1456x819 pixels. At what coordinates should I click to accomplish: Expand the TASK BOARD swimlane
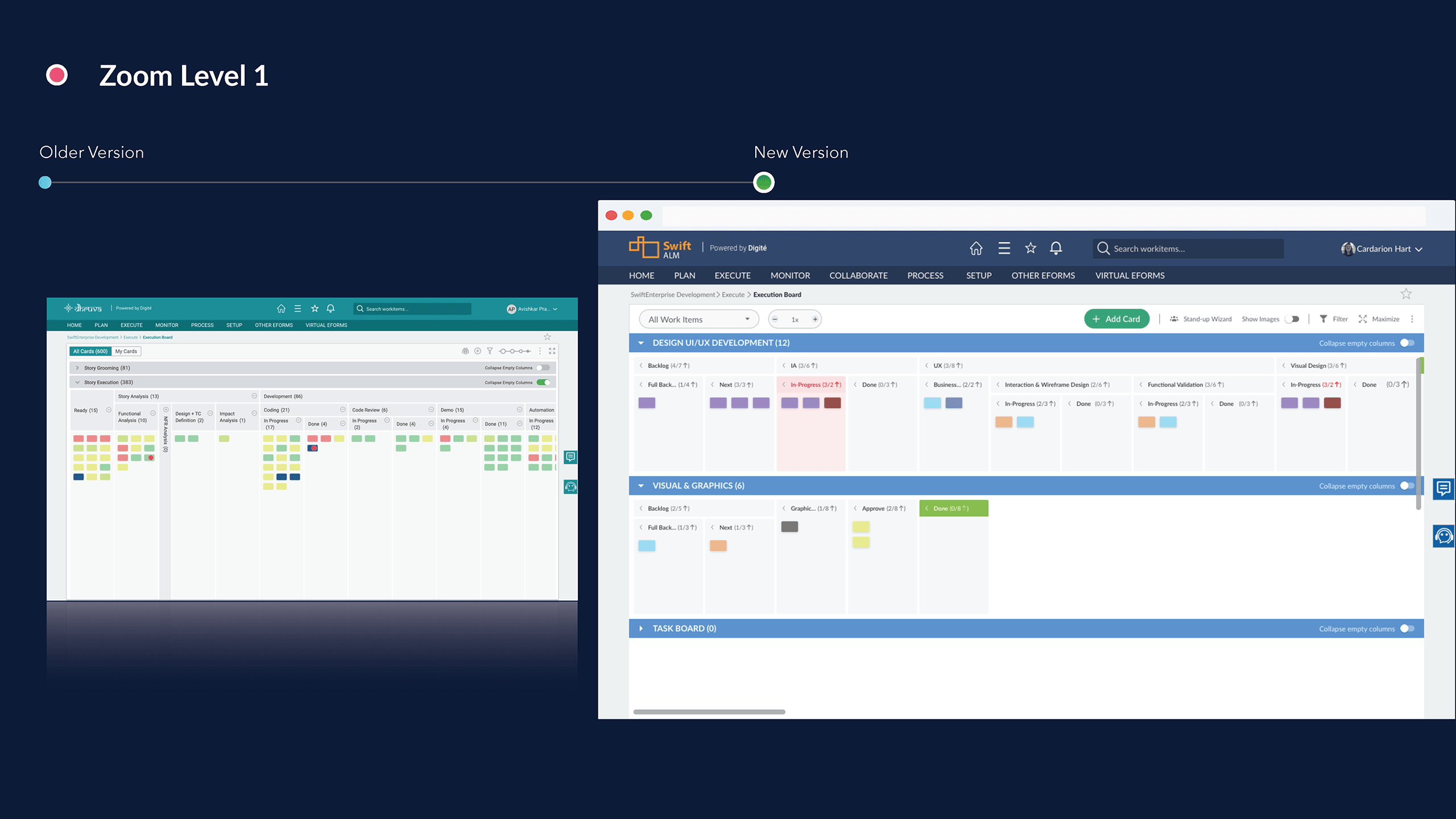point(641,628)
